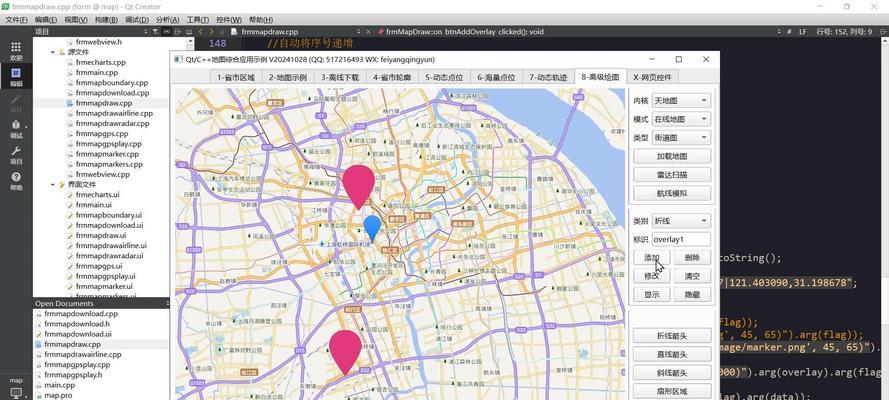Open Welcome mode in Qt Creator sidebar
This screenshot has height=400, width=889.
16,51
